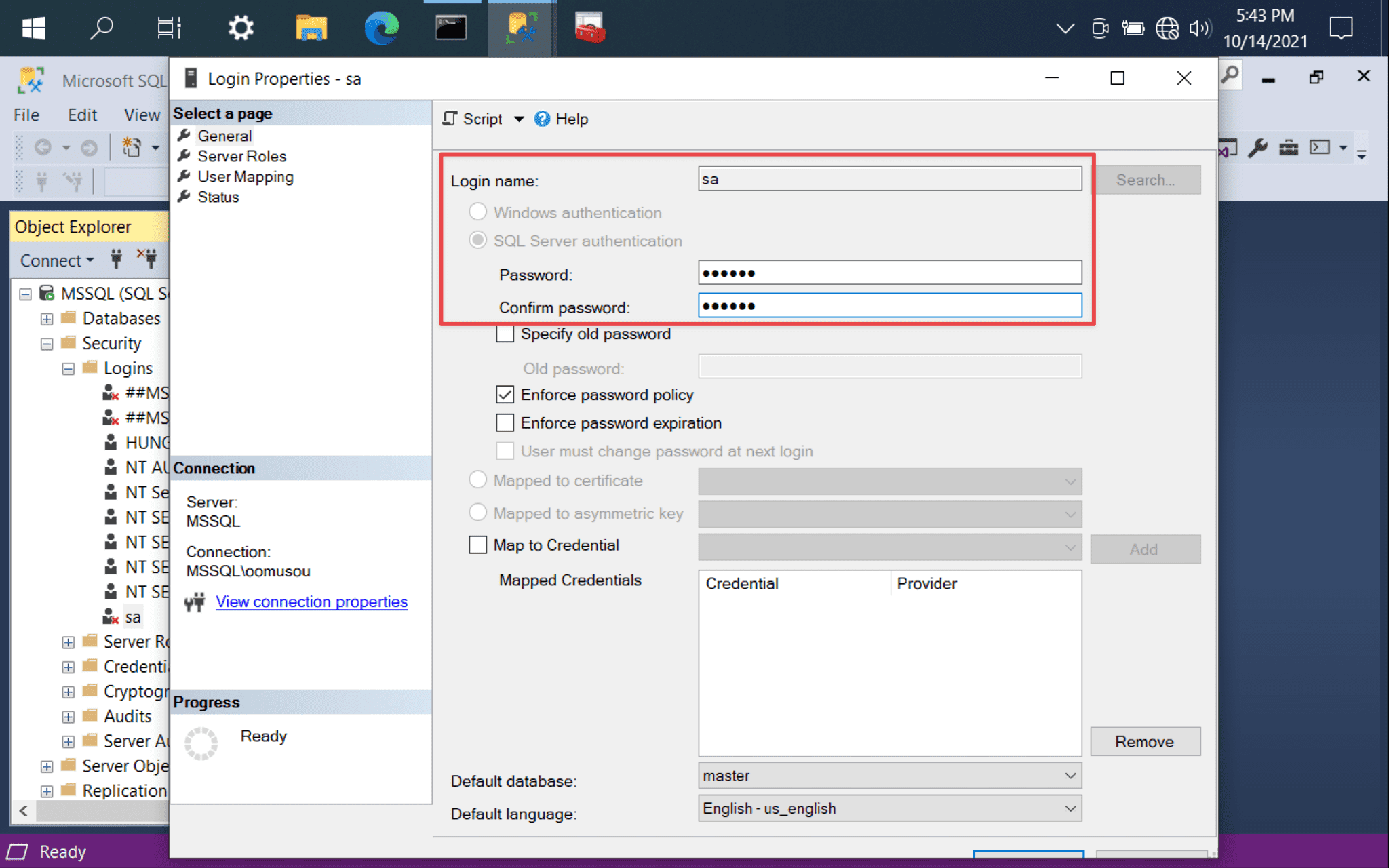Screen dimensions: 1389x868
Task: Click the Confirm password field
Action: click(890, 305)
